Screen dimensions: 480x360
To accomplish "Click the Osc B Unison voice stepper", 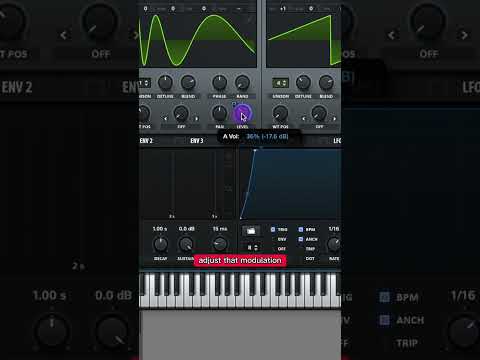I will (x=281, y=83).
